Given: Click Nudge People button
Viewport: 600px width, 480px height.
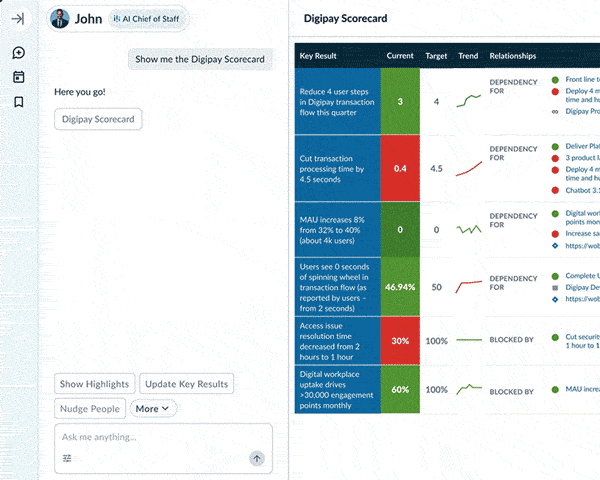Looking at the screenshot, I should [x=90, y=409].
